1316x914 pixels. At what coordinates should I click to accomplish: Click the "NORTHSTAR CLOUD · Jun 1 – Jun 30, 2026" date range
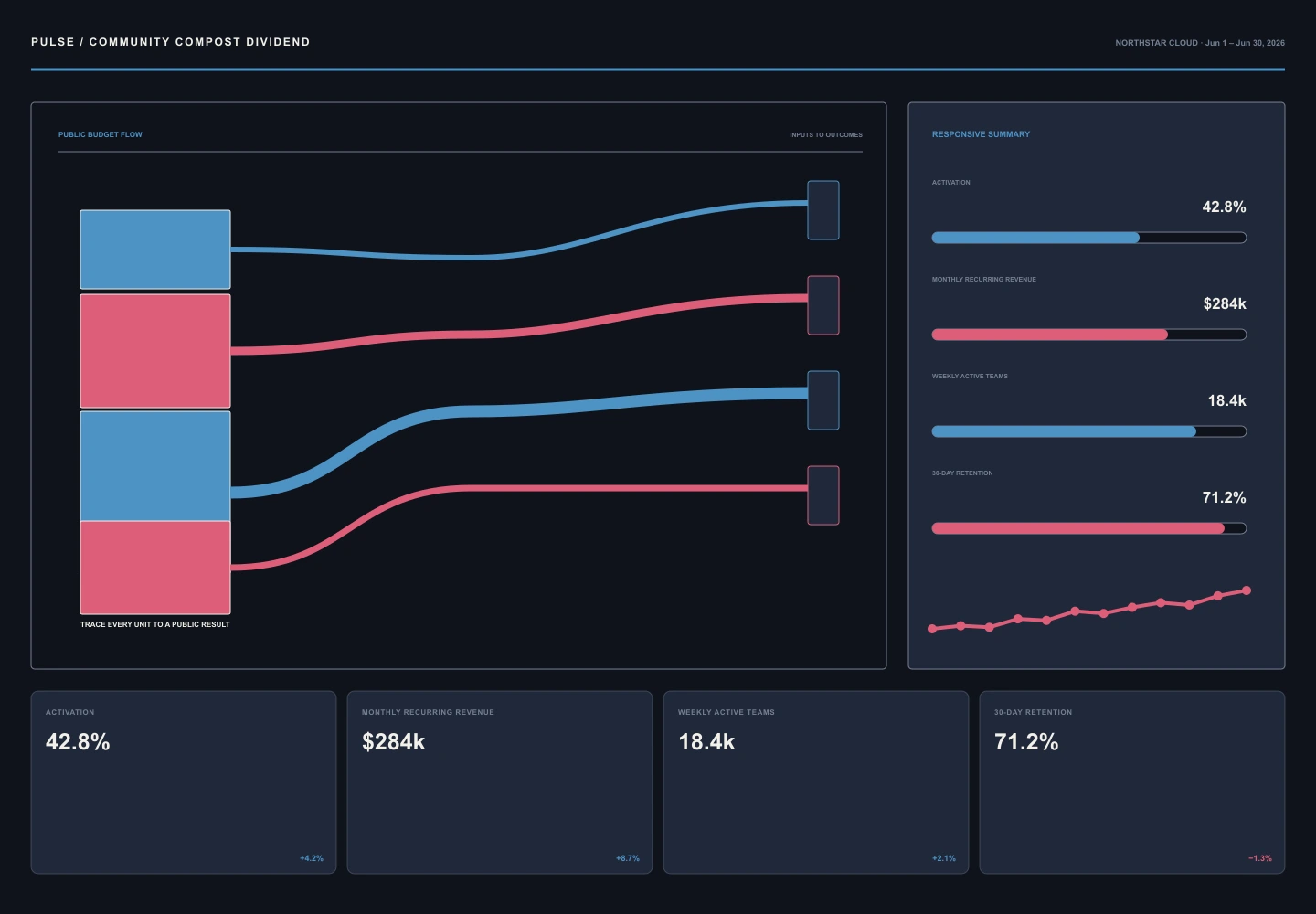1200,43
